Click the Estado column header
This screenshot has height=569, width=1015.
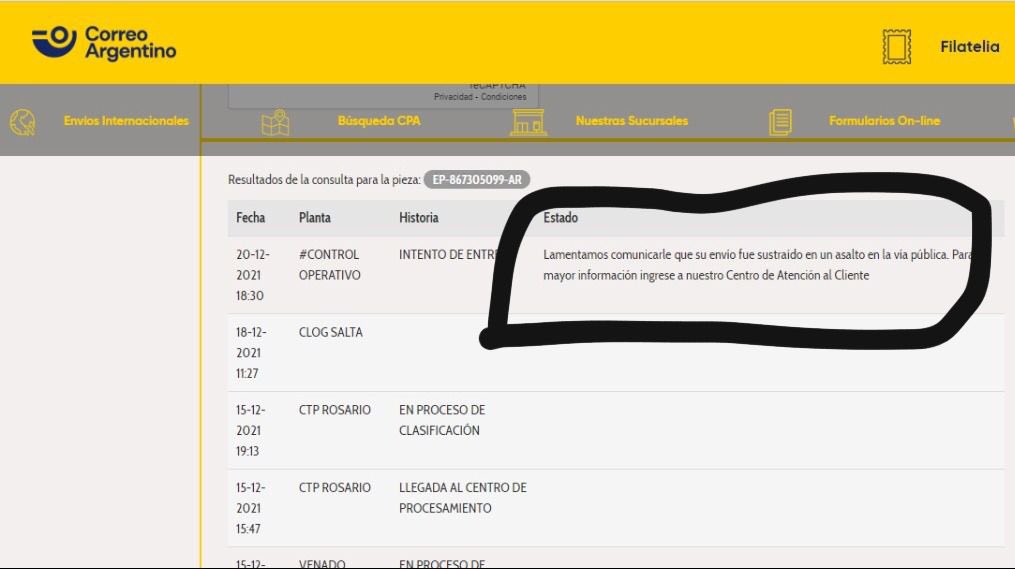(561, 218)
